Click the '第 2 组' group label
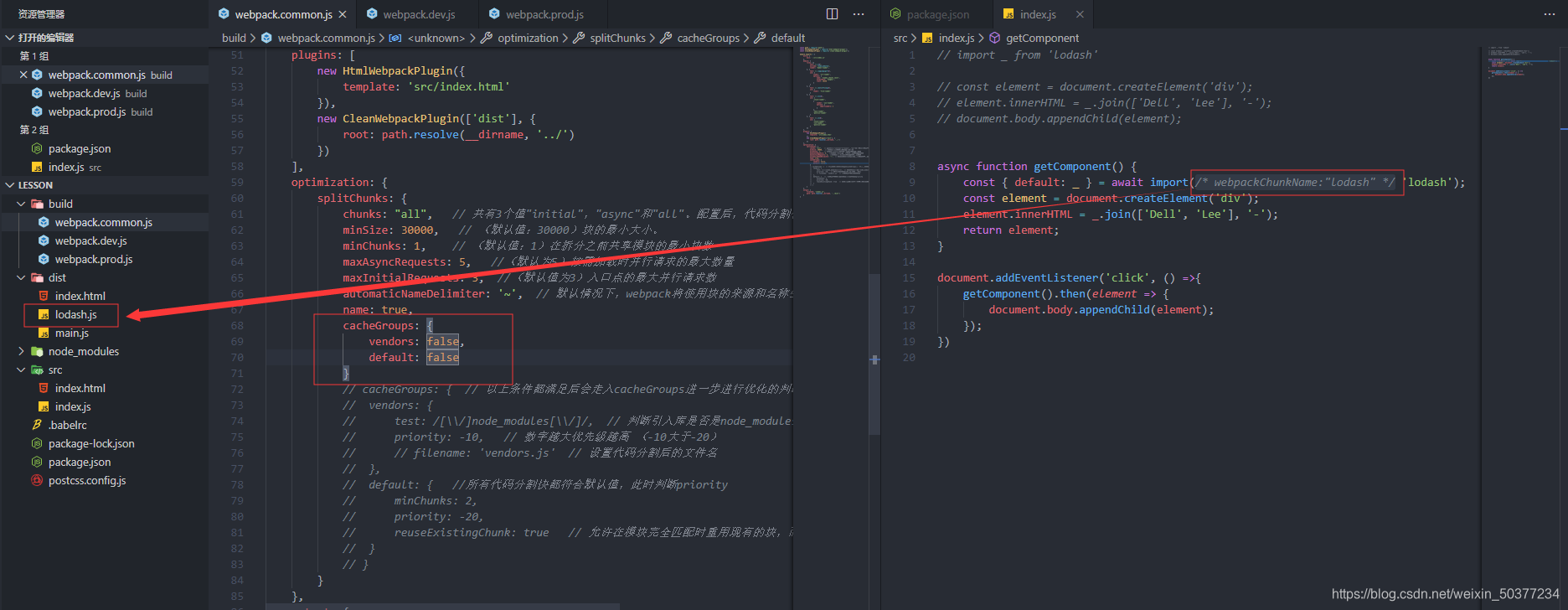1568x610 pixels. click(x=34, y=130)
